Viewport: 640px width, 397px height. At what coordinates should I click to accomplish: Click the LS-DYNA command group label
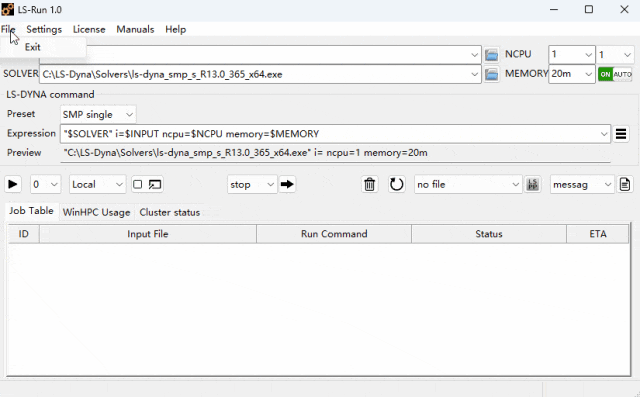click(x=50, y=95)
